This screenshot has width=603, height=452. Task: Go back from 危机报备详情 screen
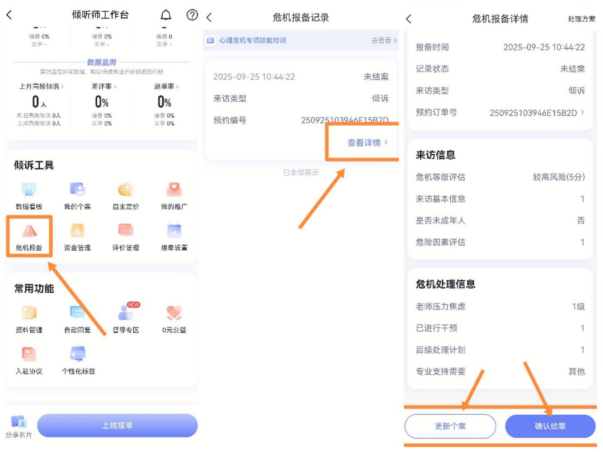pyautogui.click(x=409, y=18)
